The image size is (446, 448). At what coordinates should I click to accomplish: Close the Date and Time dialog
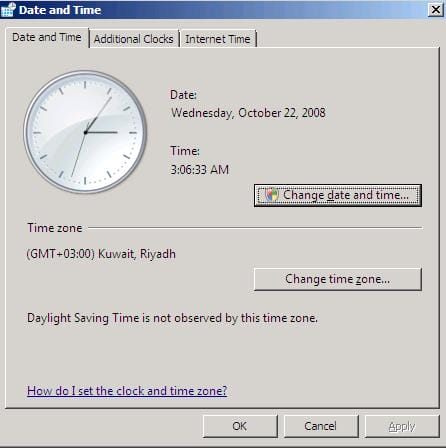(x=436, y=10)
